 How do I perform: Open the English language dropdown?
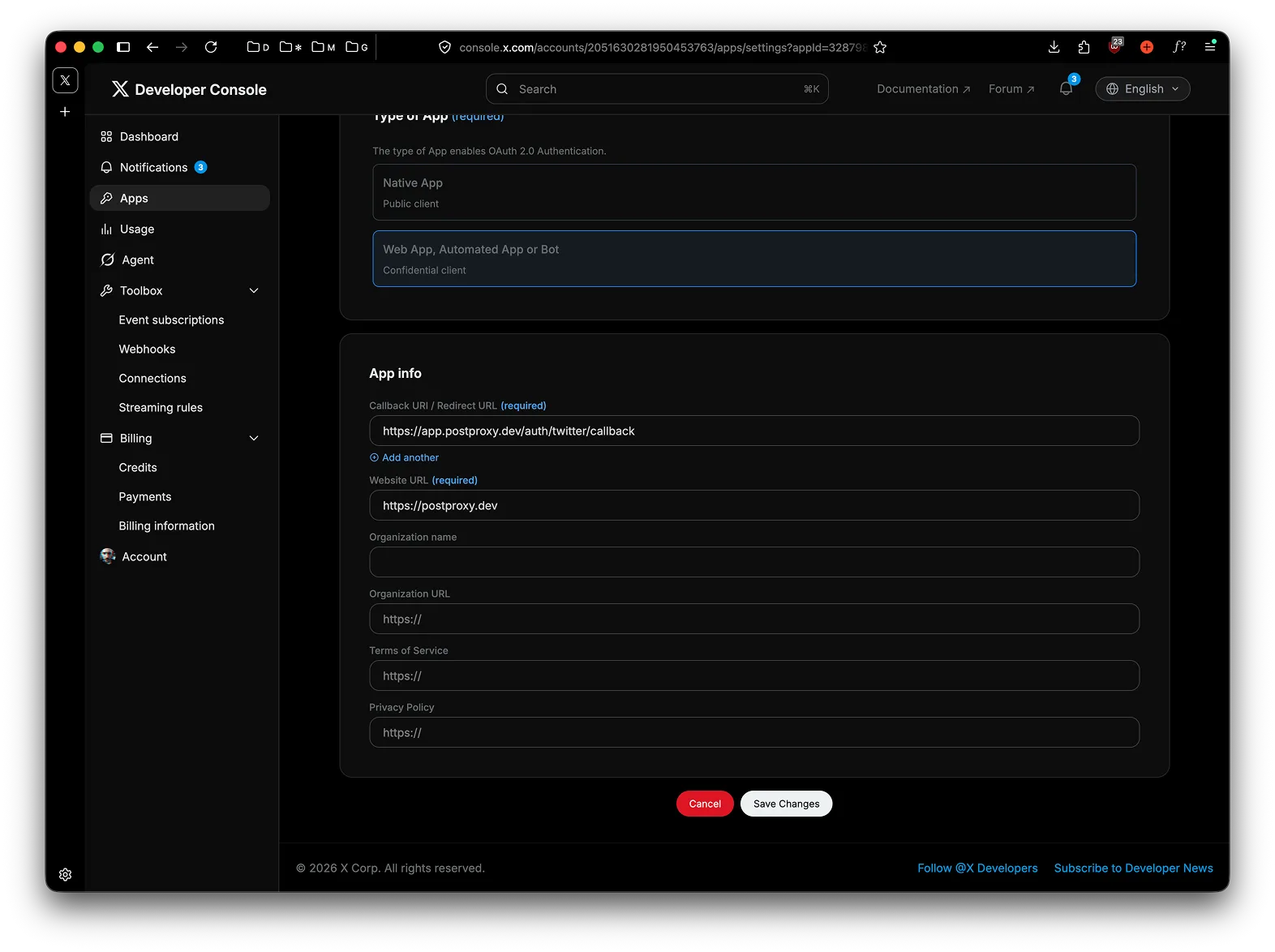[1143, 89]
